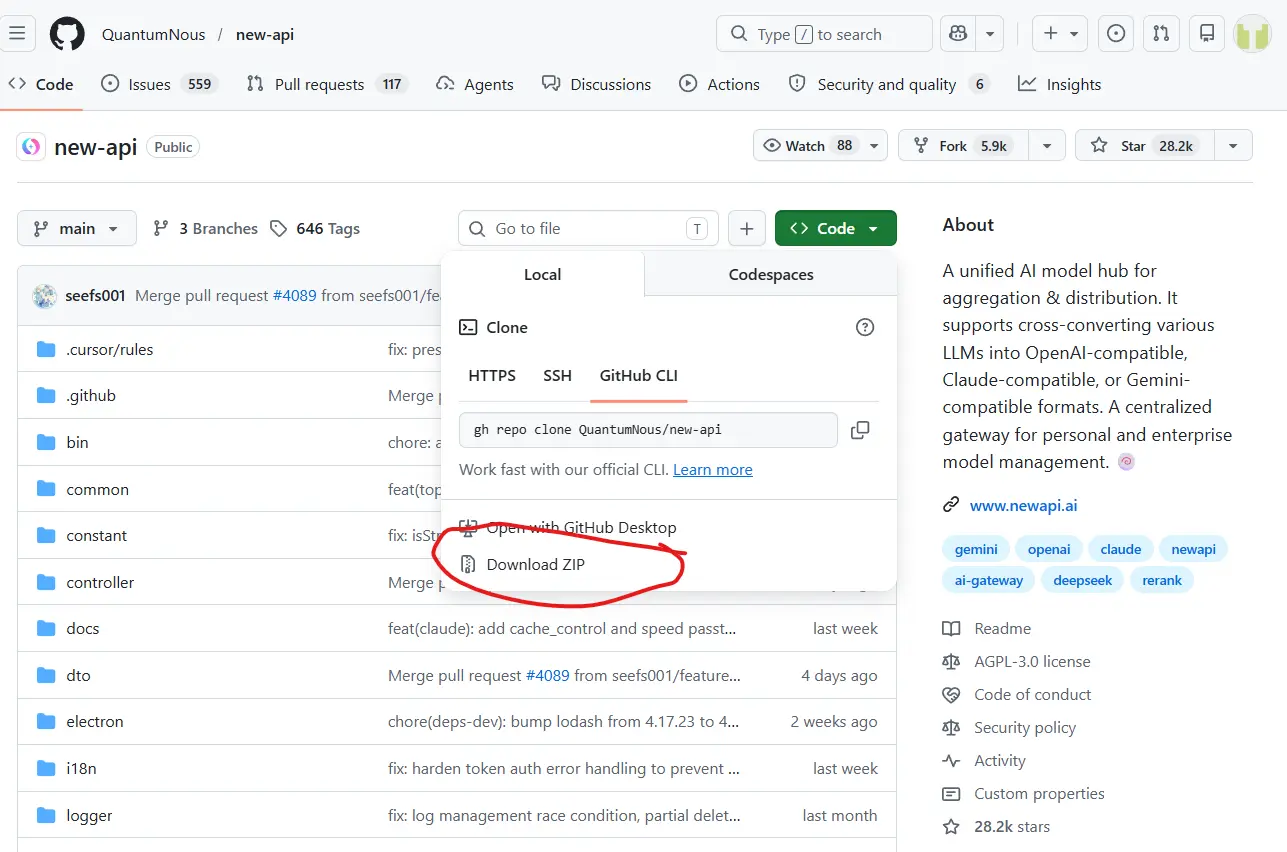Focus the Go to file field
The image size is (1287, 852).
click(588, 228)
